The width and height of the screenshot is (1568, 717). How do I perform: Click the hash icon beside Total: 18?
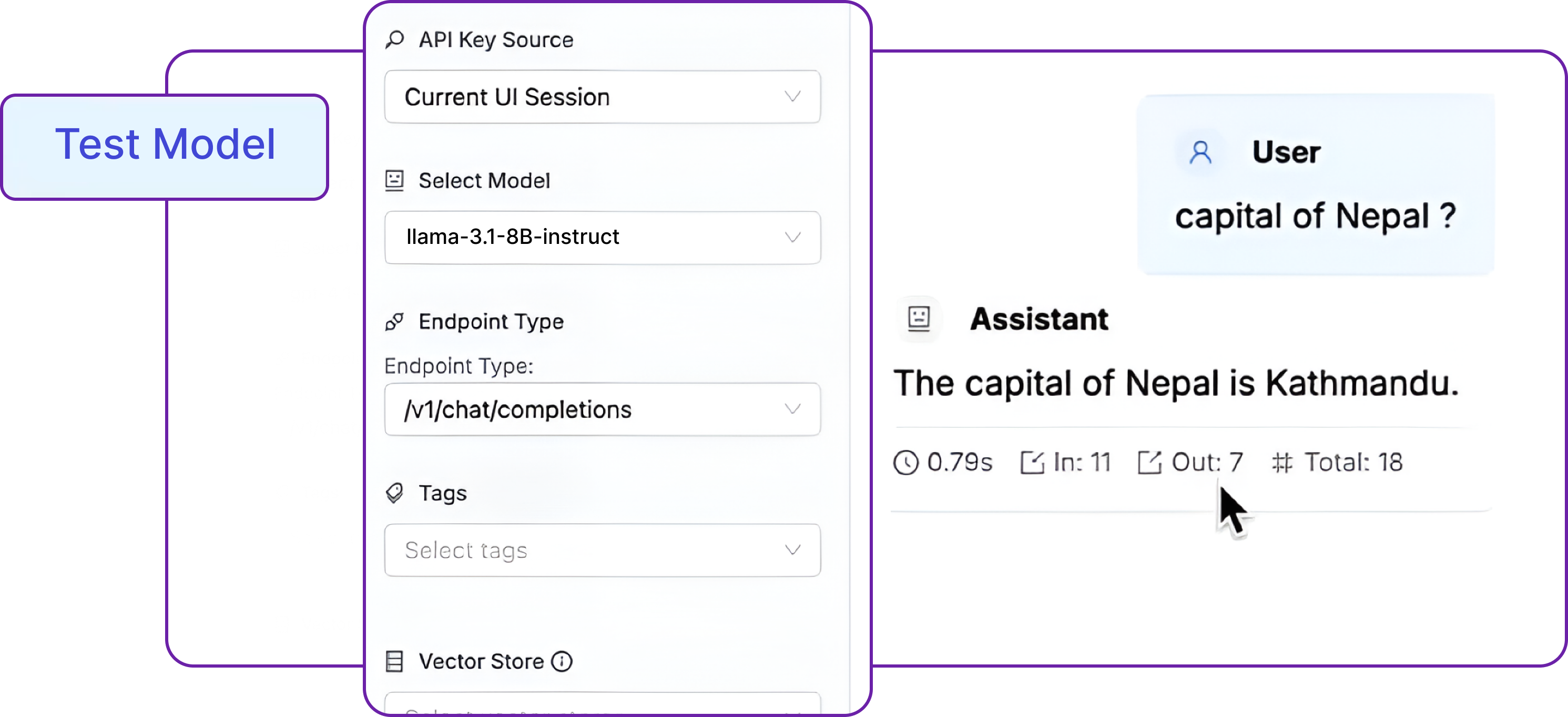click(1283, 463)
